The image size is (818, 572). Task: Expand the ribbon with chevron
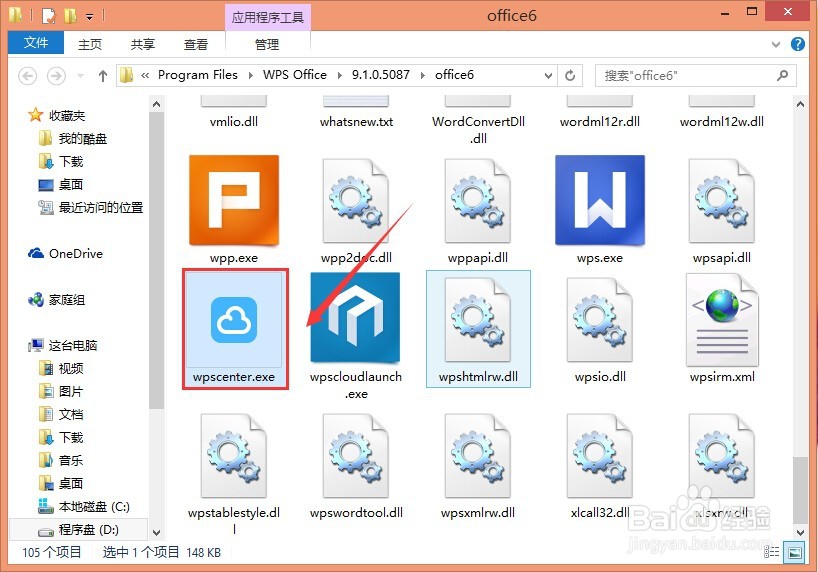click(x=776, y=44)
